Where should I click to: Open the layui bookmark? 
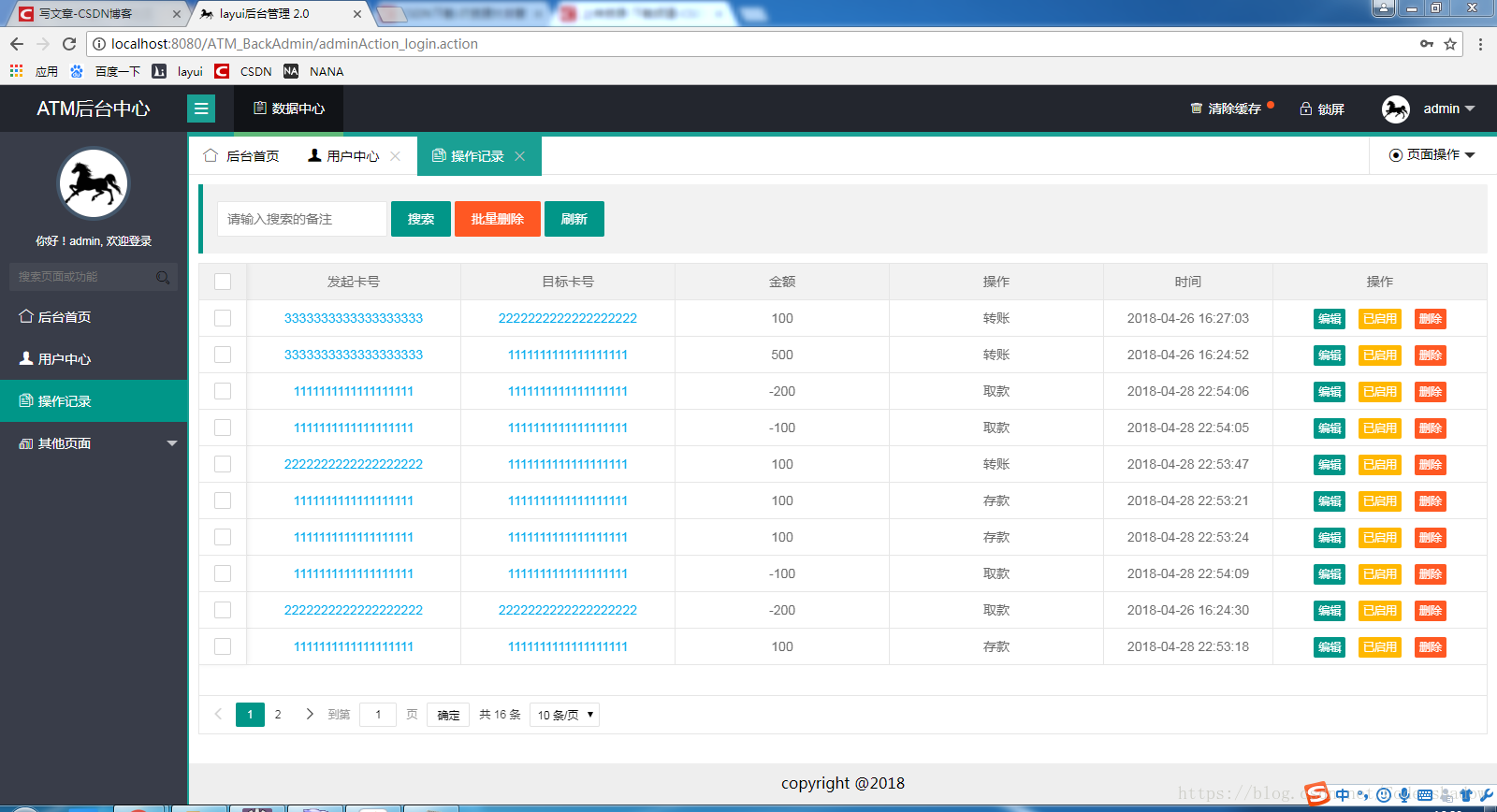[x=178, y=71]
